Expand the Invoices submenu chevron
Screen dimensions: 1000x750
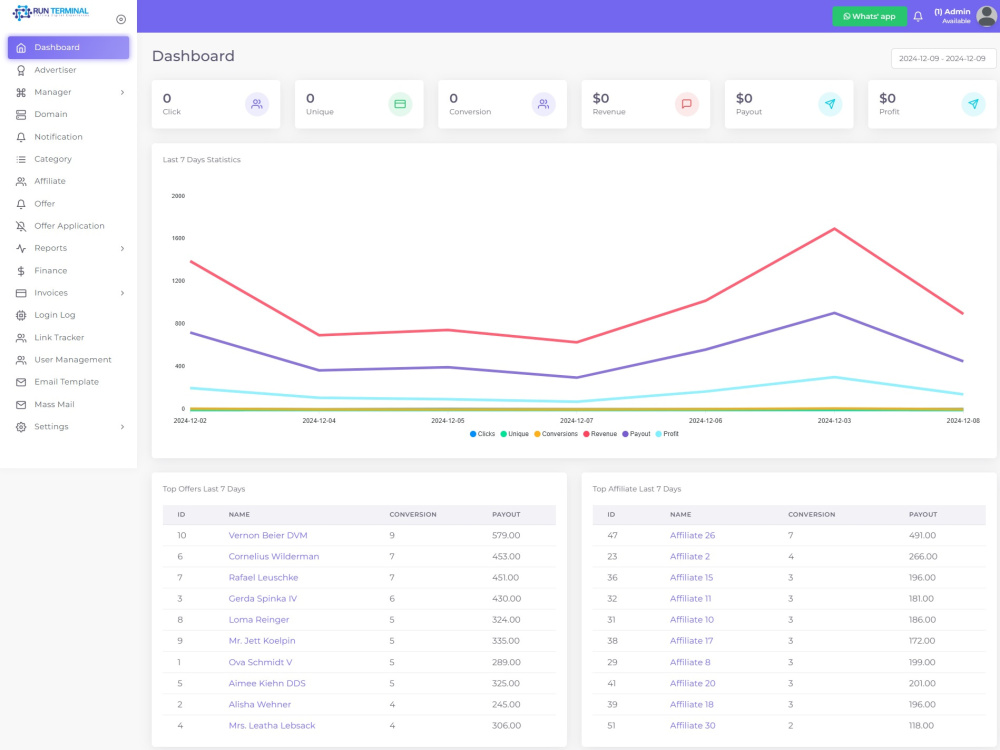122,293
